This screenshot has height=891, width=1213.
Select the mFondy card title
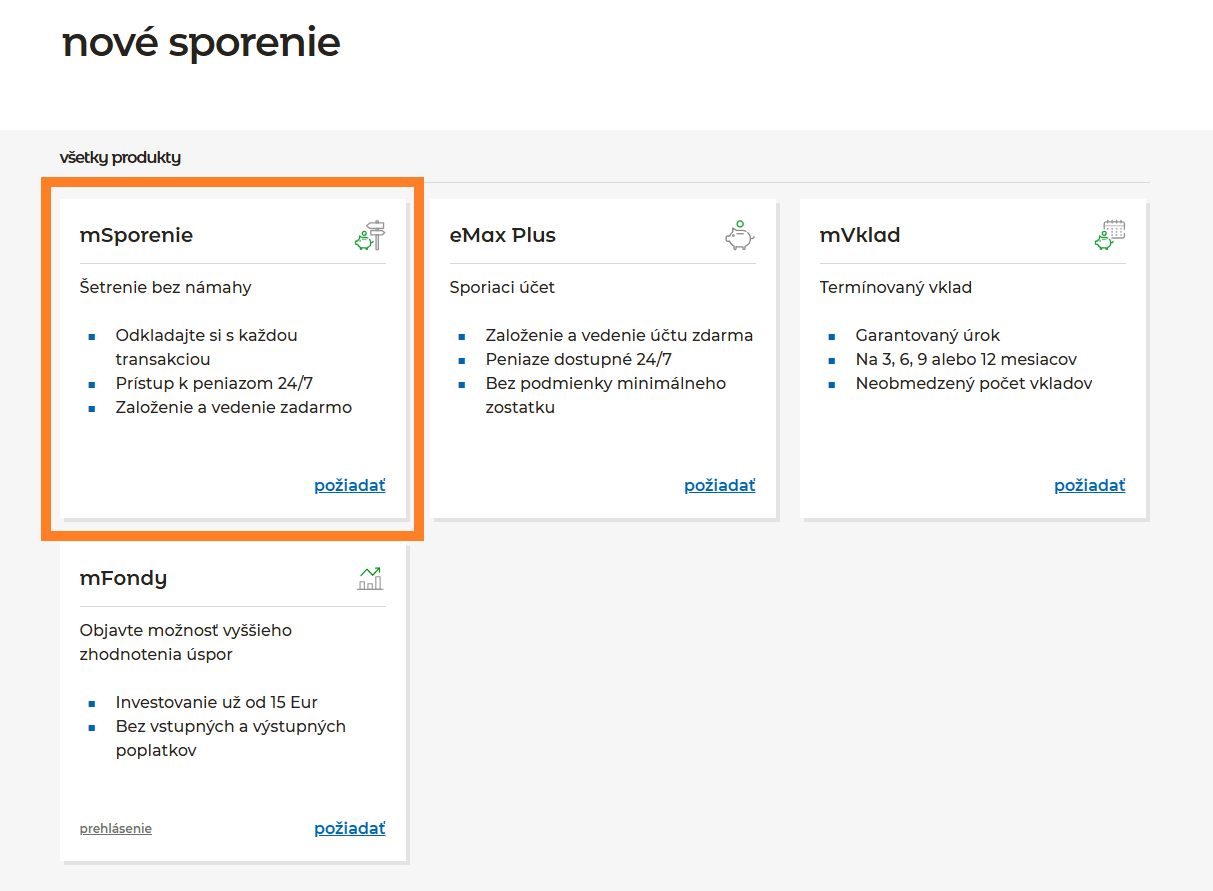[123, 578]
